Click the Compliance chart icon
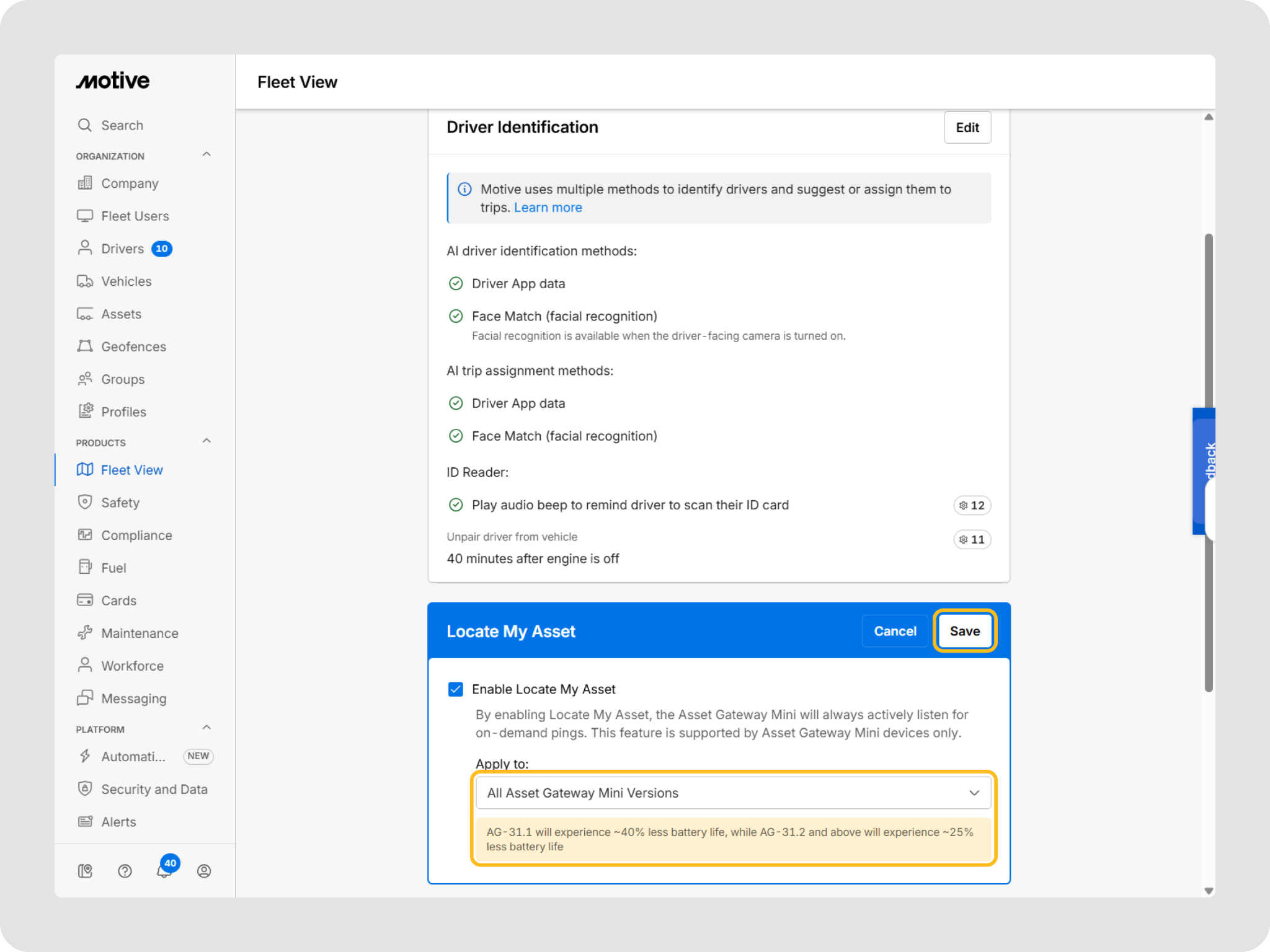Image resolution: width=1270 pixels, height=952 pixels. tap(85, 535)
